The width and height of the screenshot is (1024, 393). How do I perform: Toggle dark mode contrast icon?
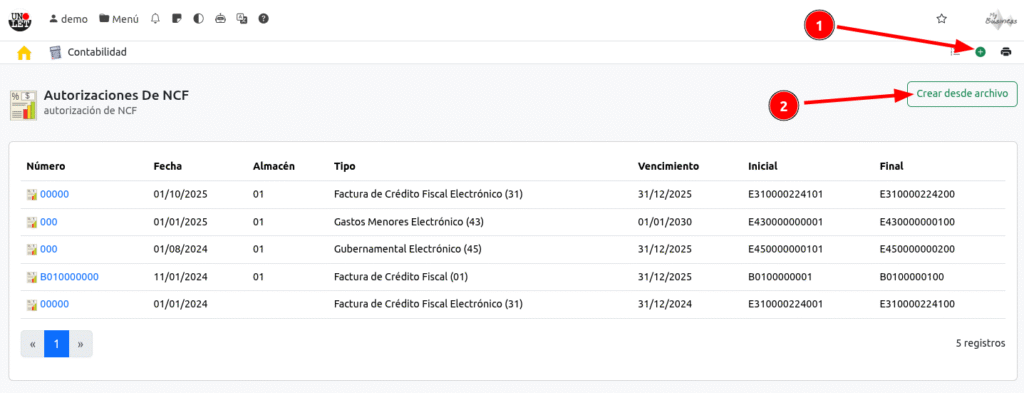(198, 19)
